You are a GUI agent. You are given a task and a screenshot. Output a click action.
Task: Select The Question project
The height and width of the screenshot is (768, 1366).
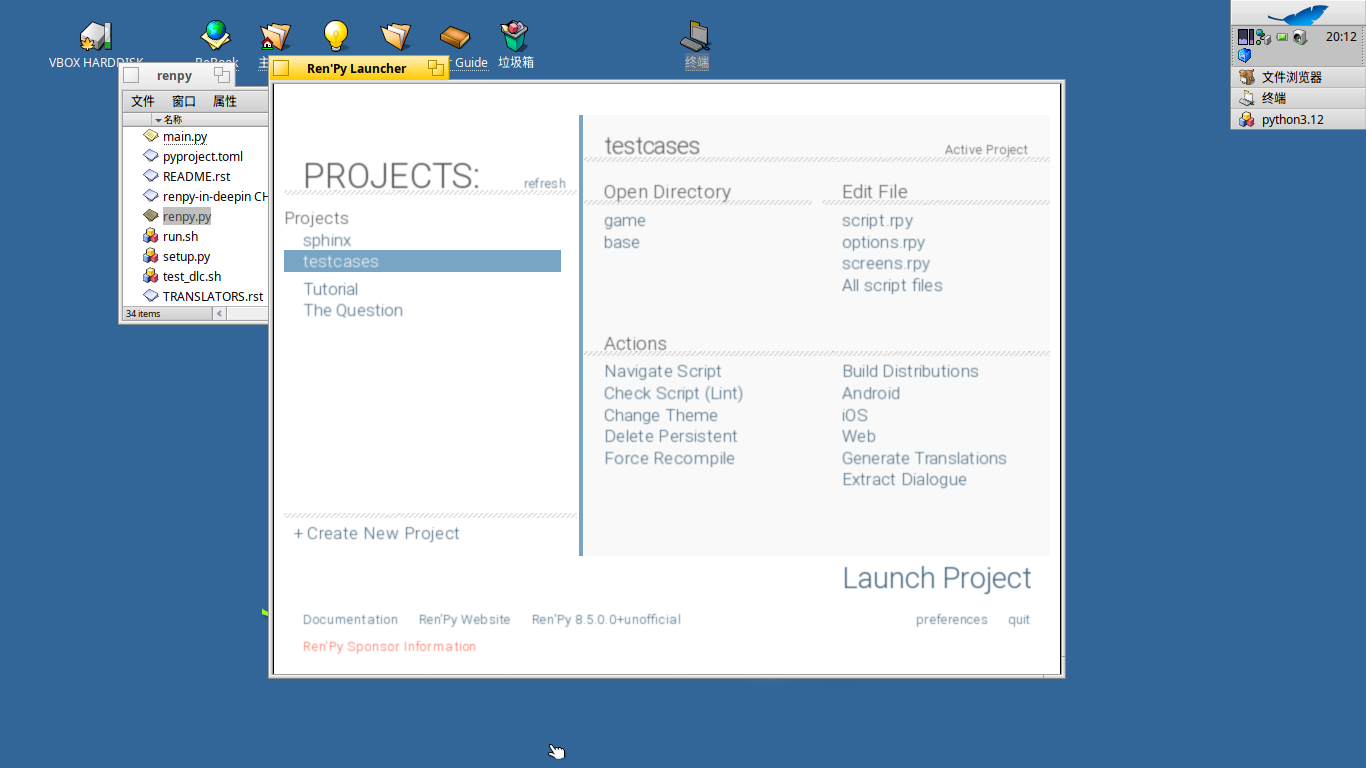[353, 311]
